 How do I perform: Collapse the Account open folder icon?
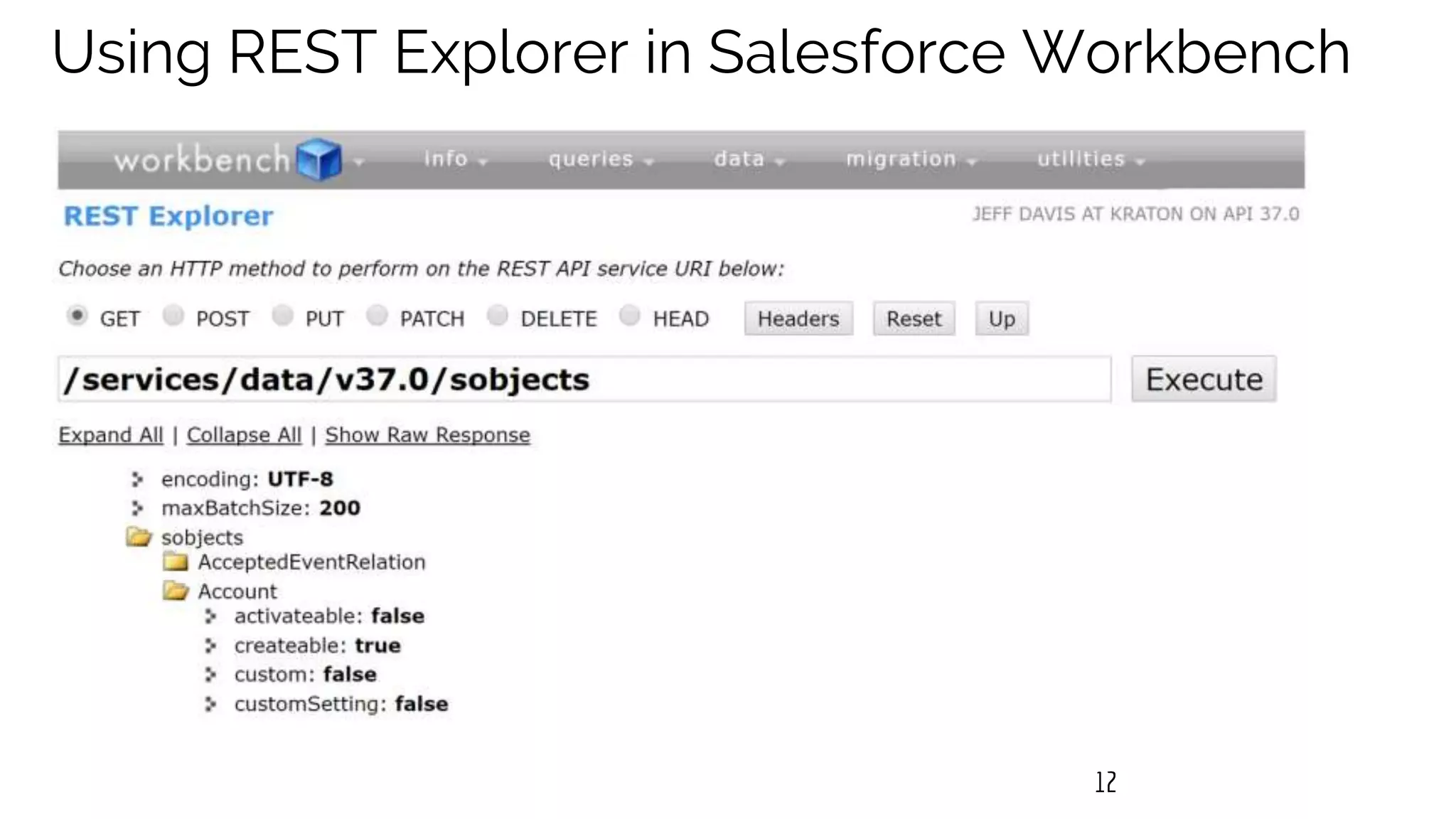click(175, 591)
